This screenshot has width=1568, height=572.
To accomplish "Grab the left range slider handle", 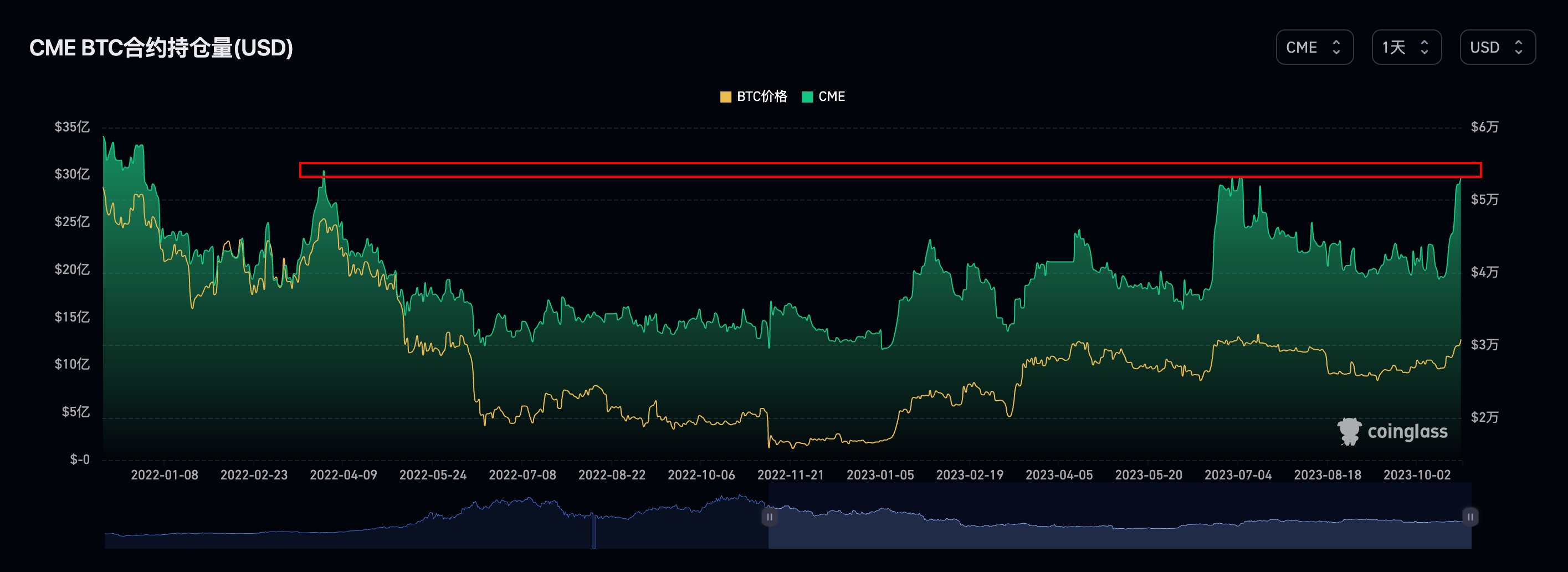I will coord(770,517).
